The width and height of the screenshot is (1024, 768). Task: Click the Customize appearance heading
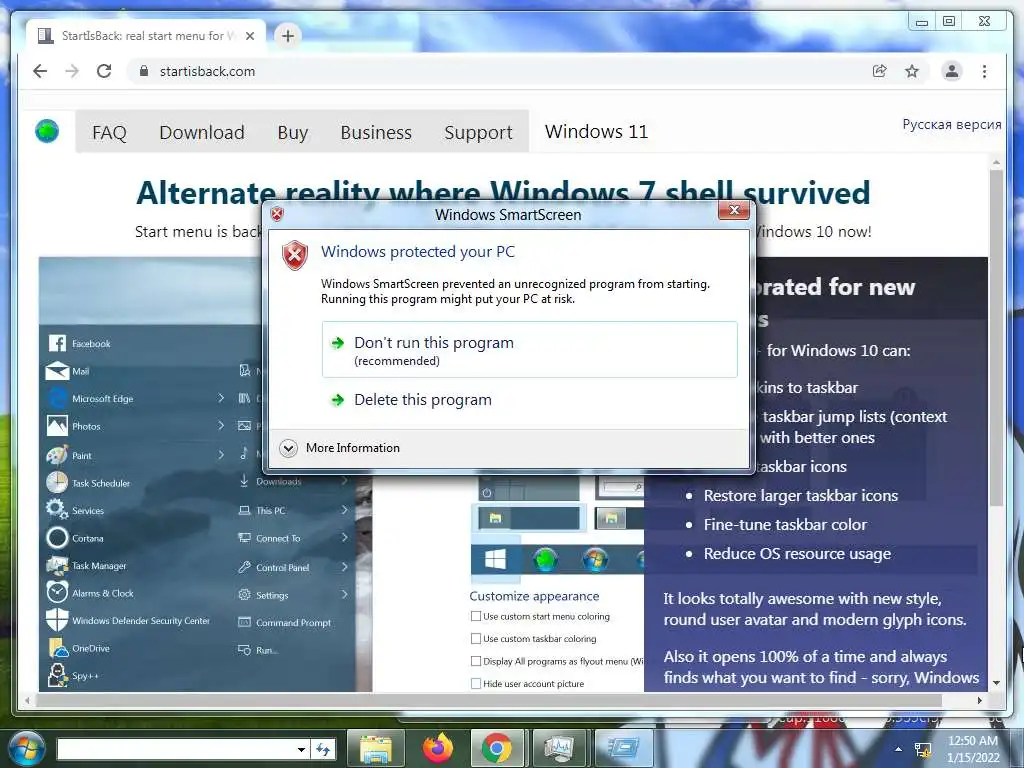[534, 596]
